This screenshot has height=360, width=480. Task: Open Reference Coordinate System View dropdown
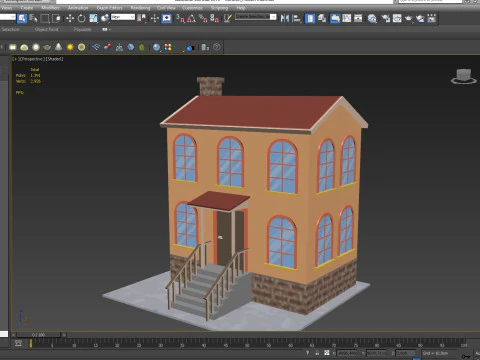tap(123, 17)
